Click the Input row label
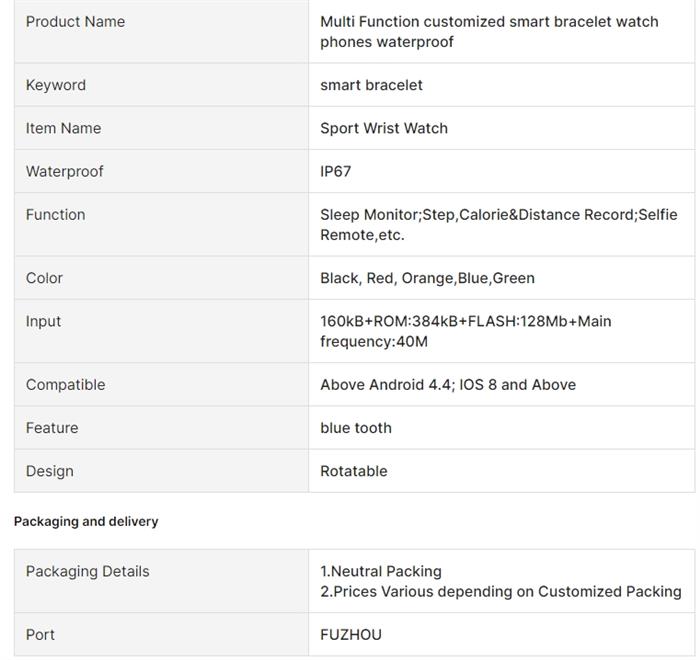Image resolution: width=700 pixels, height=660 pixels. (x=44, y=321)
